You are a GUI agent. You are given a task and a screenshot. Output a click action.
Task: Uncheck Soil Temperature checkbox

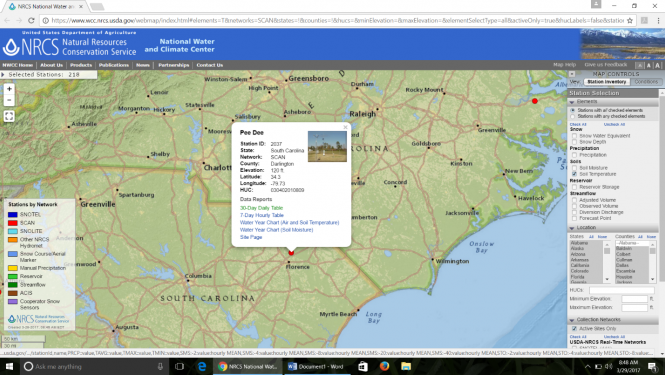(574, 174)
